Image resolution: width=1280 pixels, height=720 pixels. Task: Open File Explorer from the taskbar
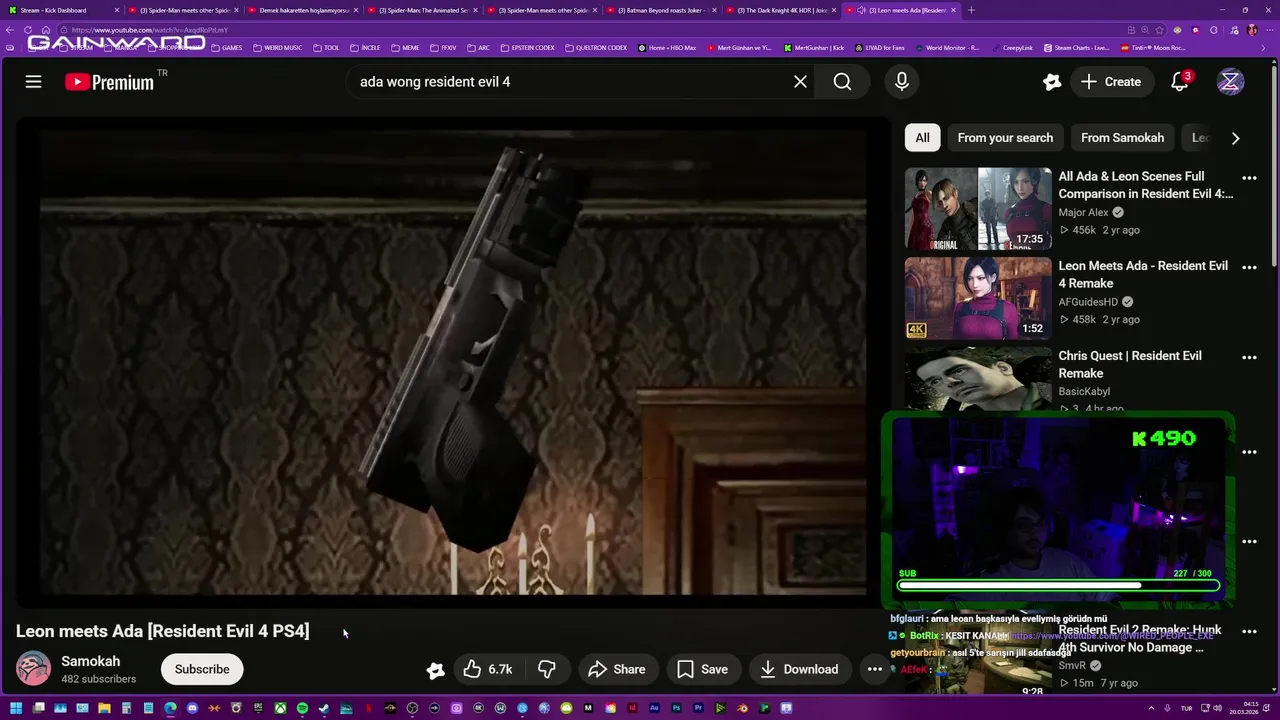point(104,709)
